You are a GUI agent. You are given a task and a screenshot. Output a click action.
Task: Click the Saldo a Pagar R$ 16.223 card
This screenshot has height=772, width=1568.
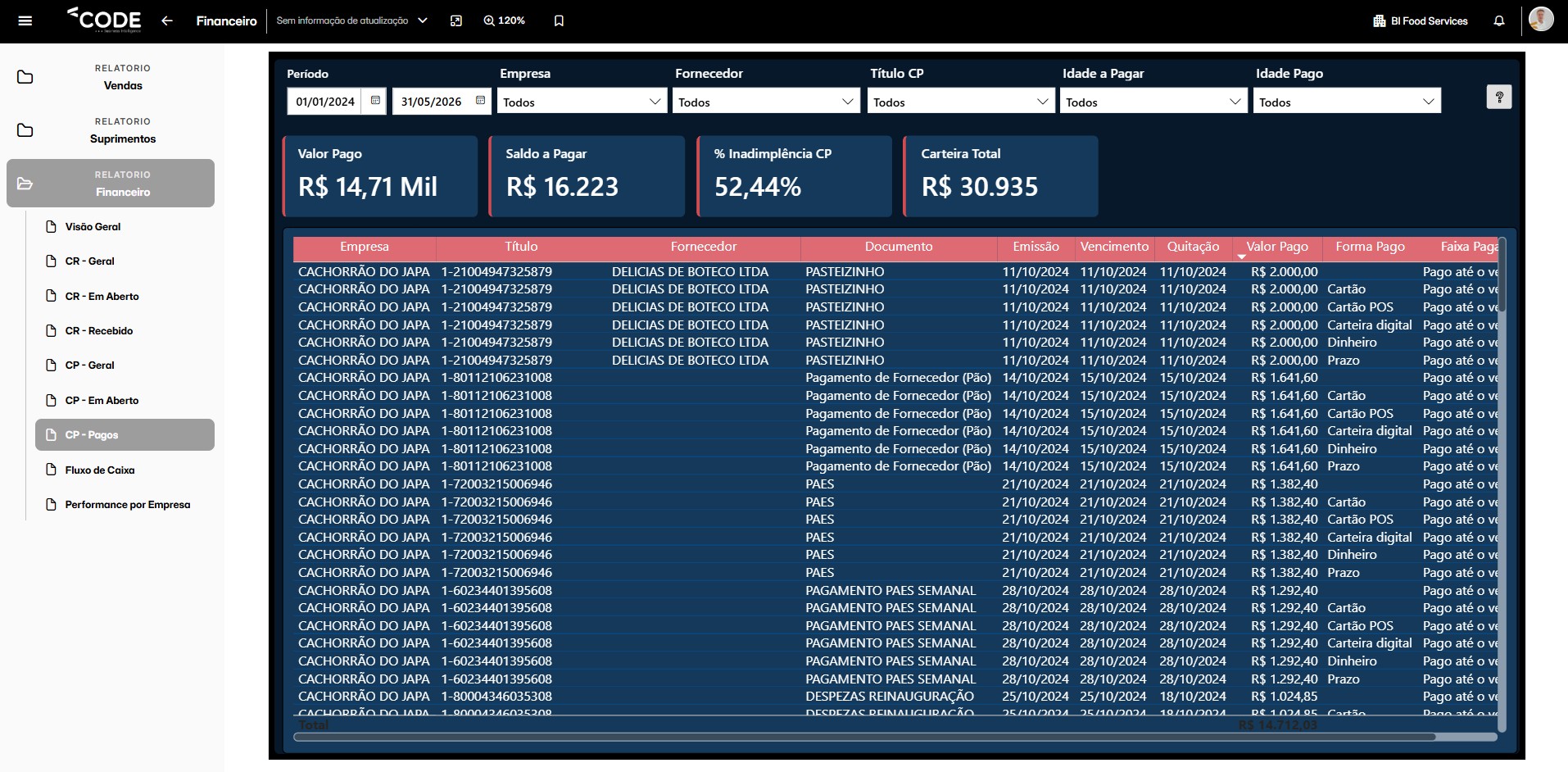[x=587, y=176]
